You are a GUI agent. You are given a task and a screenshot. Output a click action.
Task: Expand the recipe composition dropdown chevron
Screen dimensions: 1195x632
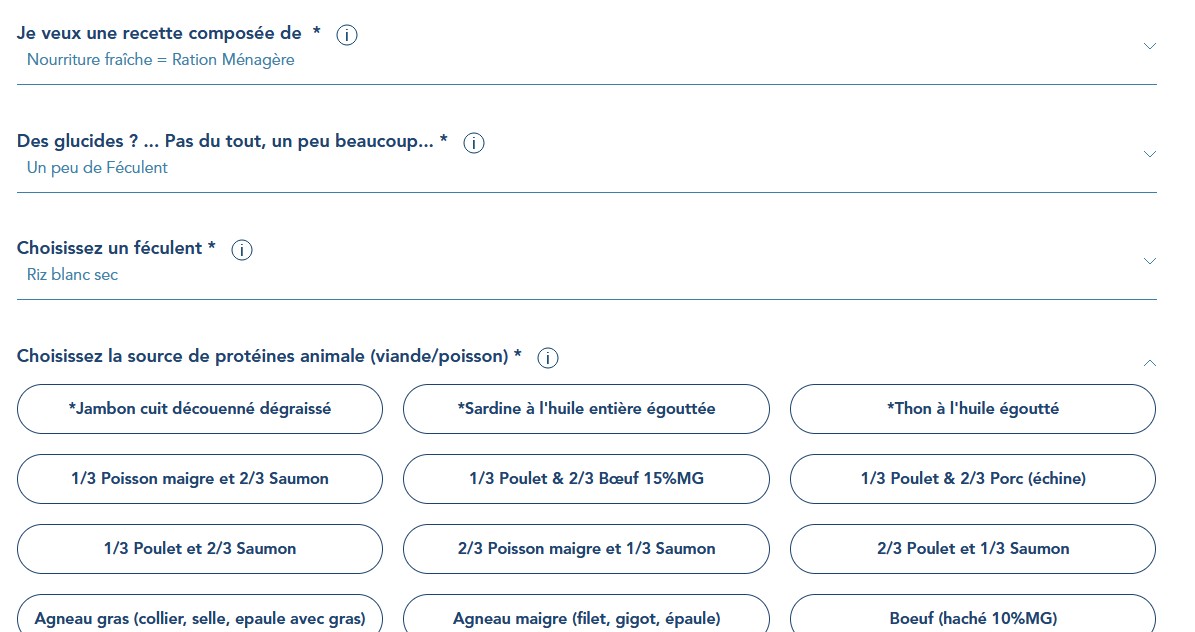[1149, 46]
